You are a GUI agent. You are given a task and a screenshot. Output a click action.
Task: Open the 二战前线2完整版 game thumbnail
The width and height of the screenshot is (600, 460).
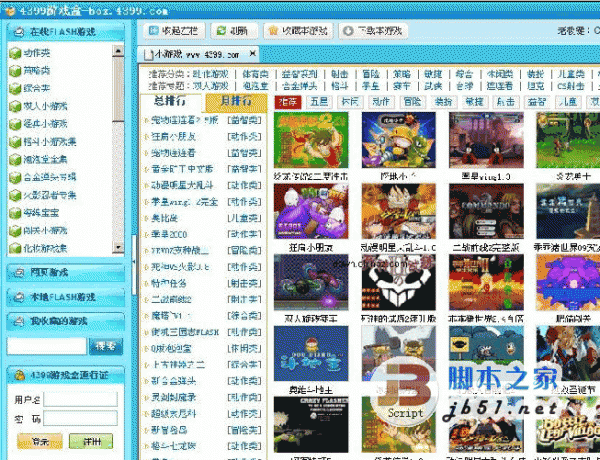coord(486,211)
